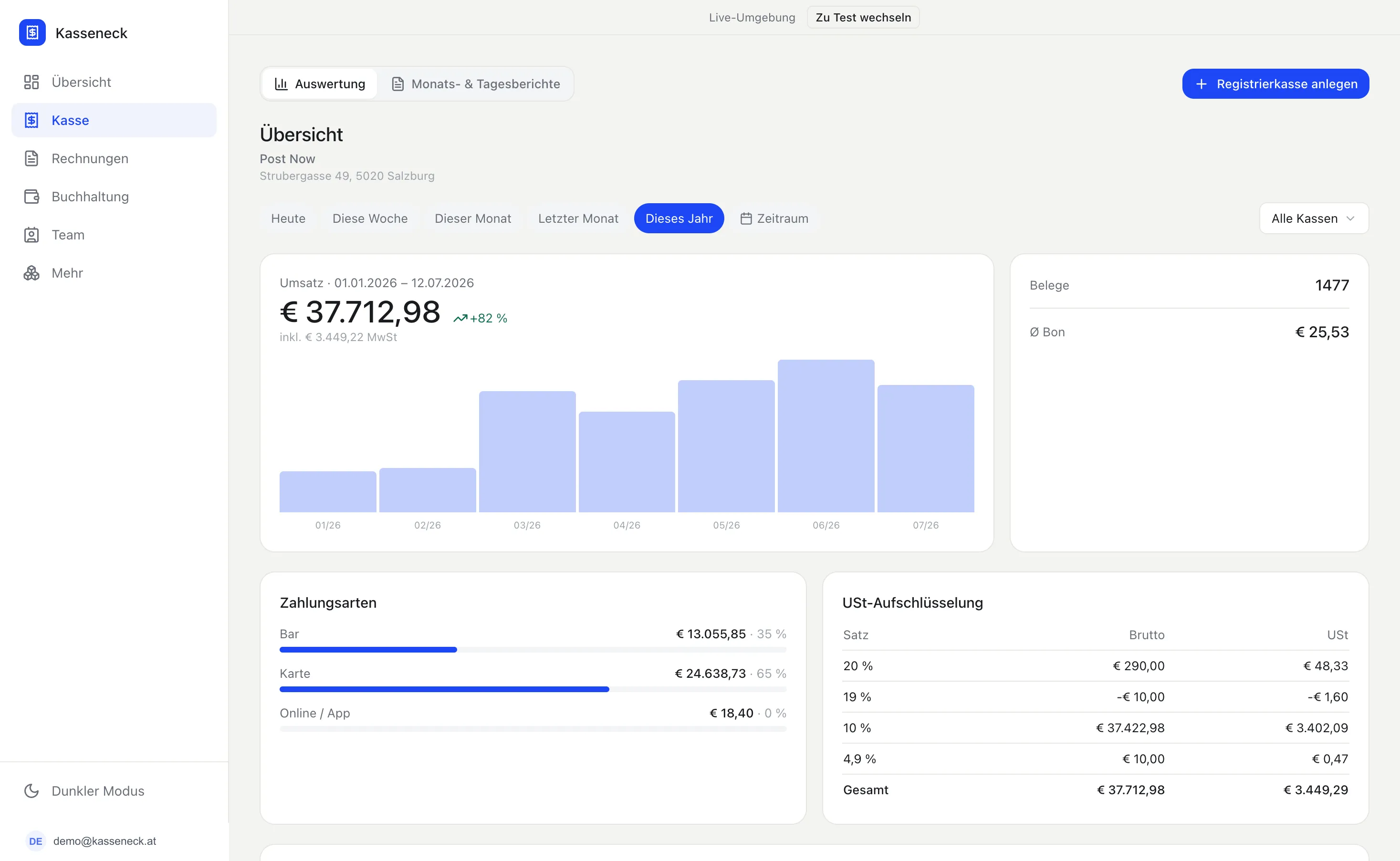The image size is (1400, 861).
Task: Click Gesamt USt total € 3.449,29
Action: click(1315, 790)
